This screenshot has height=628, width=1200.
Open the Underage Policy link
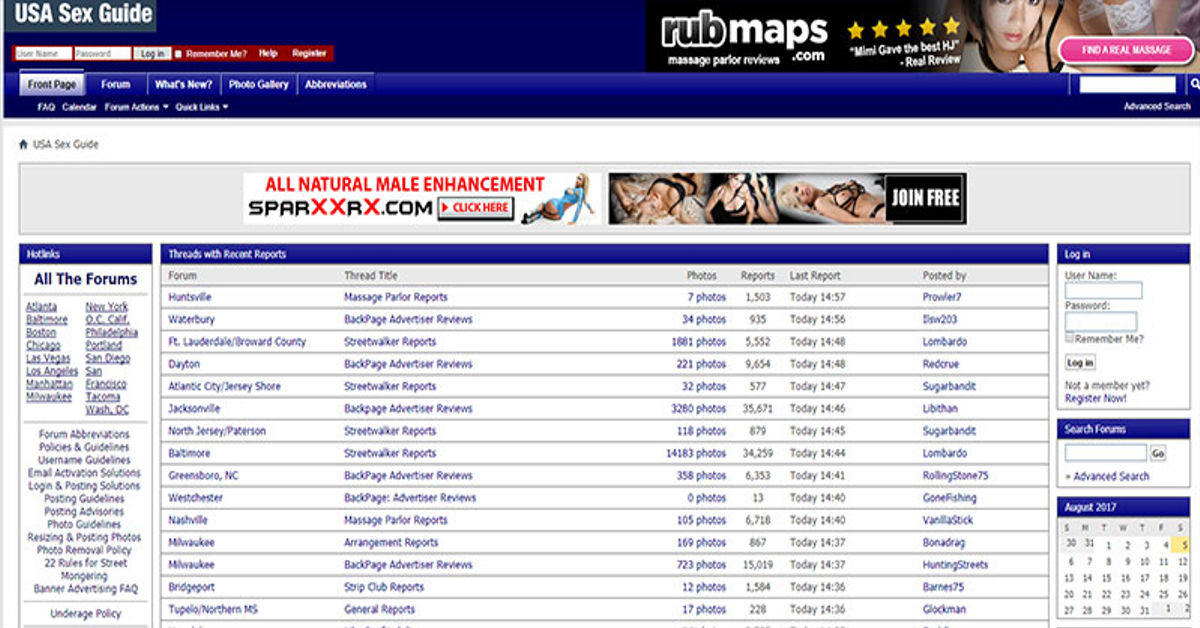click(x=86, y=614)
